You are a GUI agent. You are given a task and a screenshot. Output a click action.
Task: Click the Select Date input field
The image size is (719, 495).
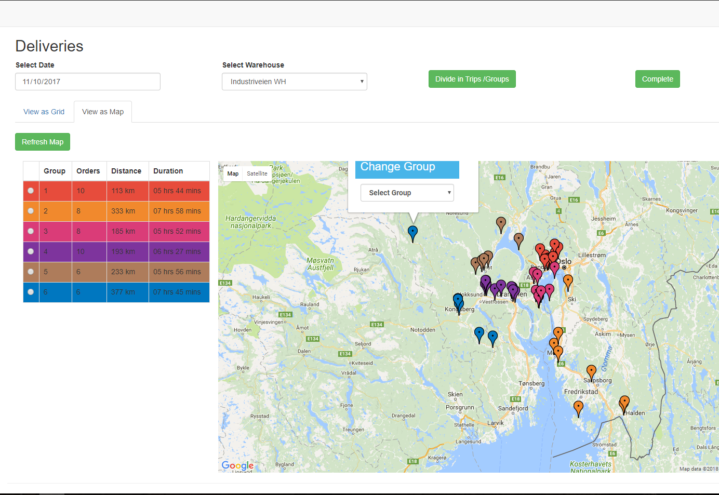(88, 82)
